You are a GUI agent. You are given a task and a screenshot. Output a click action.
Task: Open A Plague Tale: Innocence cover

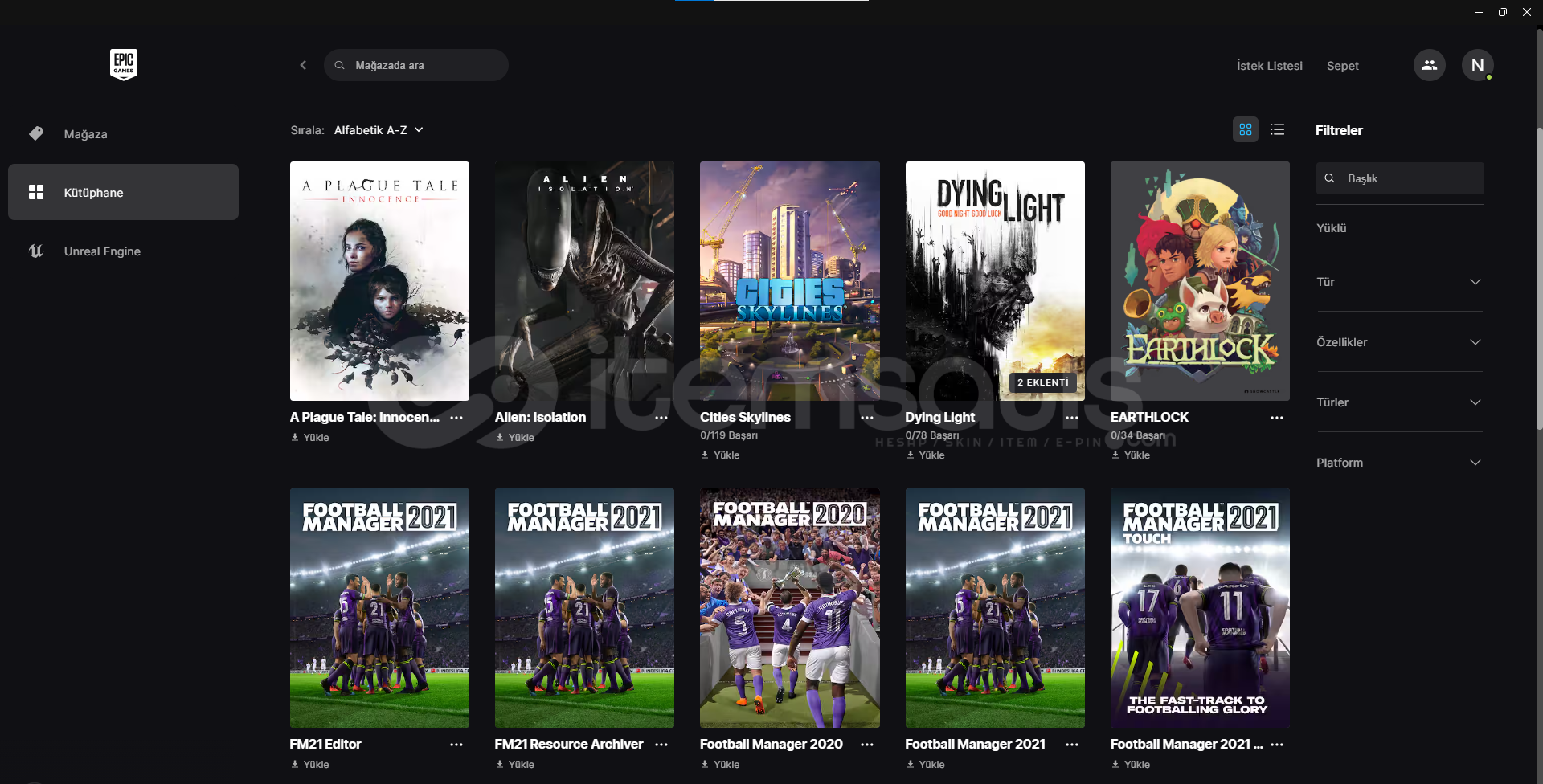[x=379, y=281]
